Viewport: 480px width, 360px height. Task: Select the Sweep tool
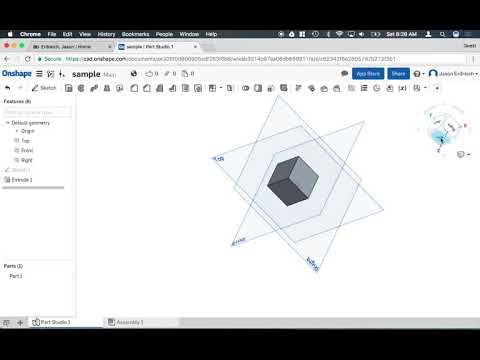point(94,88)
